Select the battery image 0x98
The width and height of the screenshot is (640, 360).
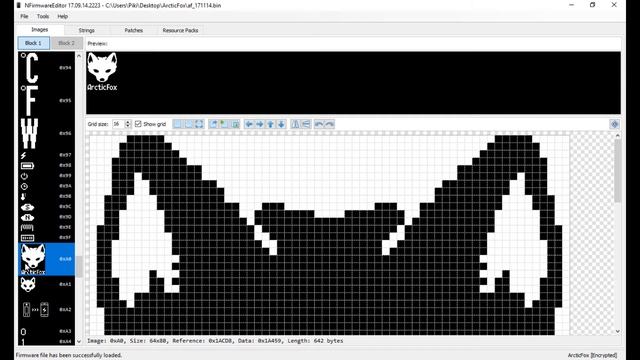click(x=47, y=165)
